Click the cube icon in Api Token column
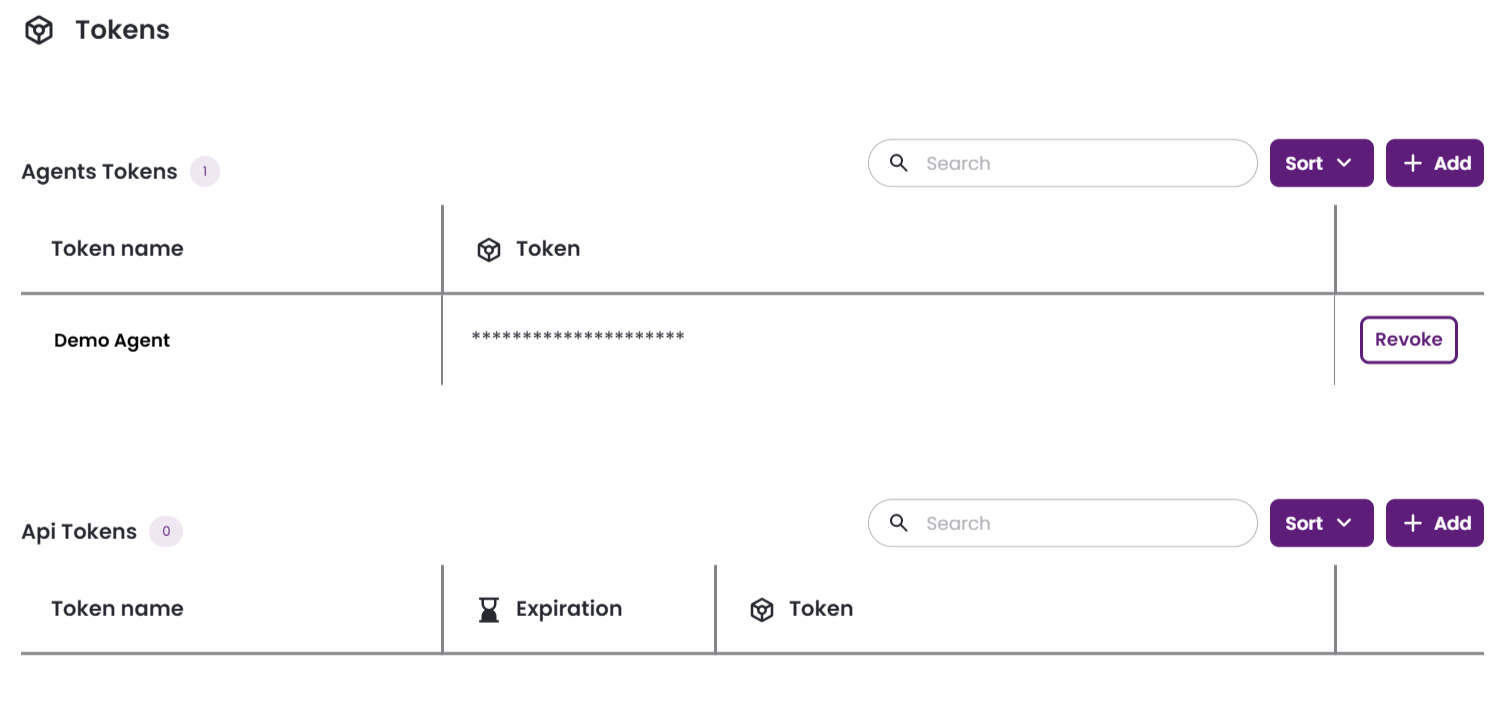Image resolution: width=1508 pixels, height=722 pixels. point(762,609)
